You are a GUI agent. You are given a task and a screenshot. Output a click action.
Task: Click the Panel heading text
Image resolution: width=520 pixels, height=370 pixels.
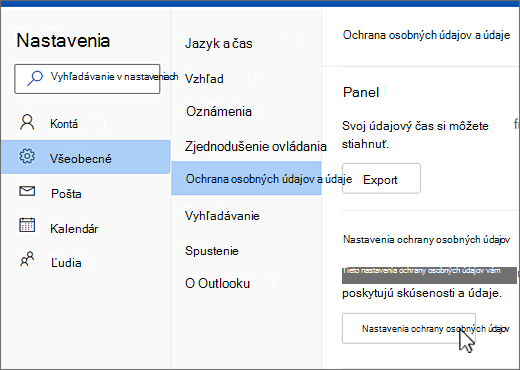361,92
